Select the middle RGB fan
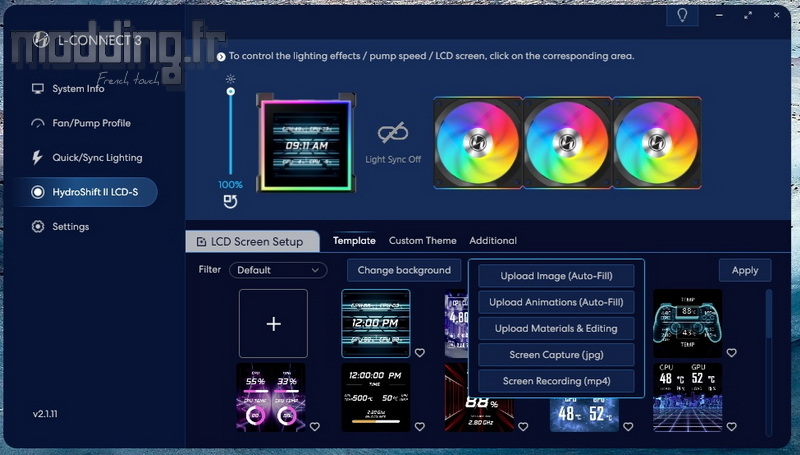 pos(566,142)
